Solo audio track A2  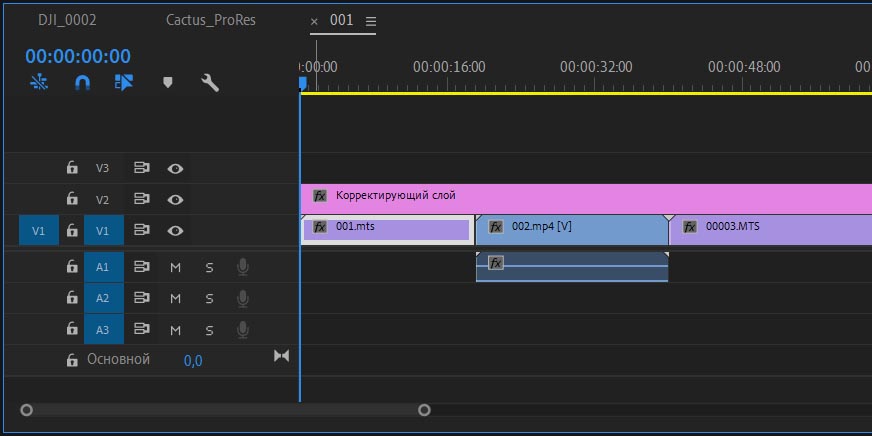point(209,299)
